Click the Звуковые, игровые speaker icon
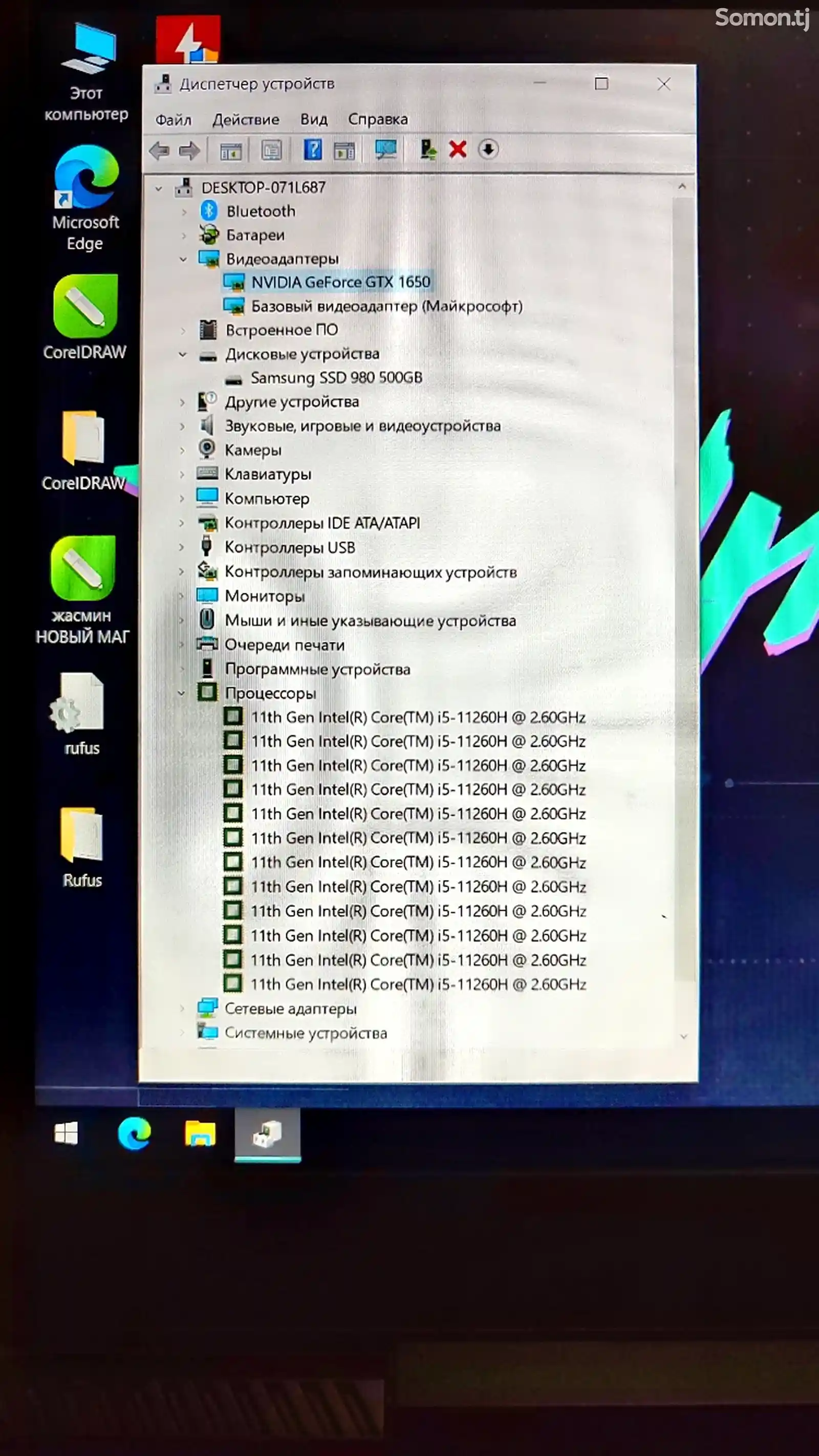The image size is (819, 1456). tap(207, 425)
